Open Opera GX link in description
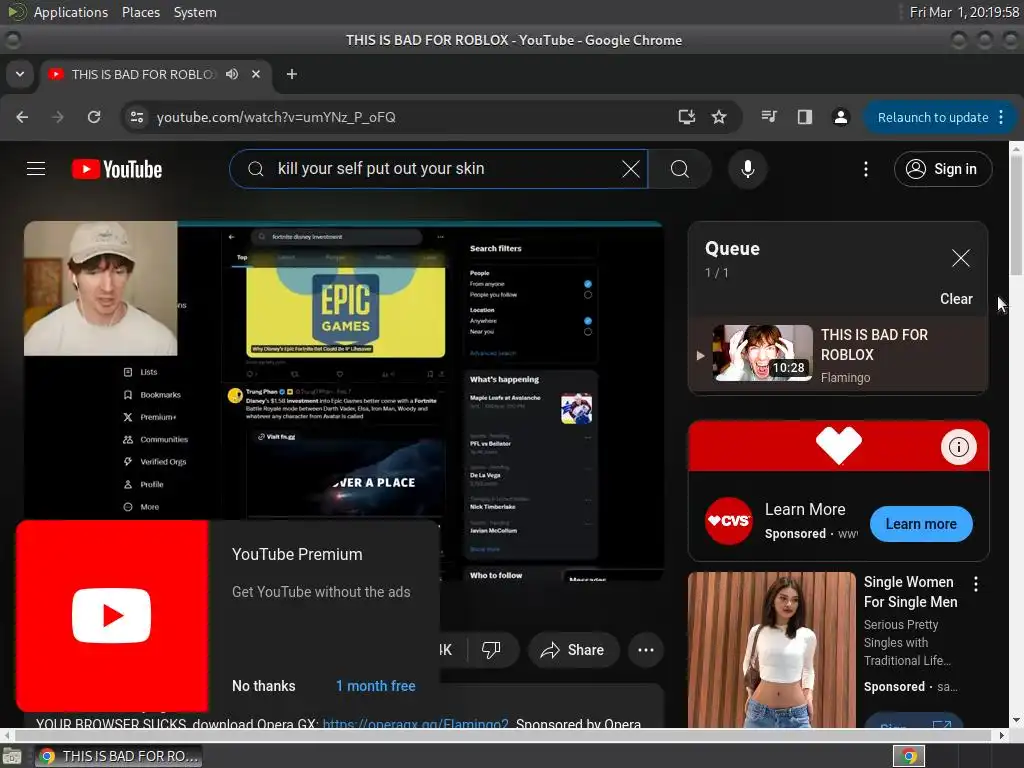1024x768 pixels. pyautogui.click(x=415, y=723)
